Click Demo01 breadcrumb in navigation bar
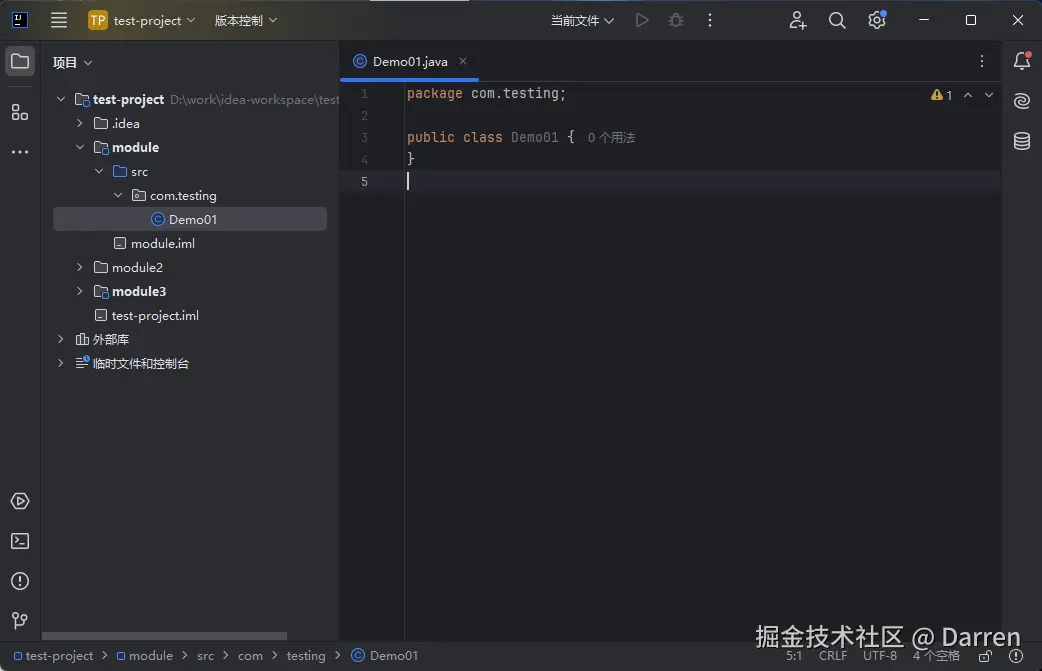 click(x=385, y=656)
